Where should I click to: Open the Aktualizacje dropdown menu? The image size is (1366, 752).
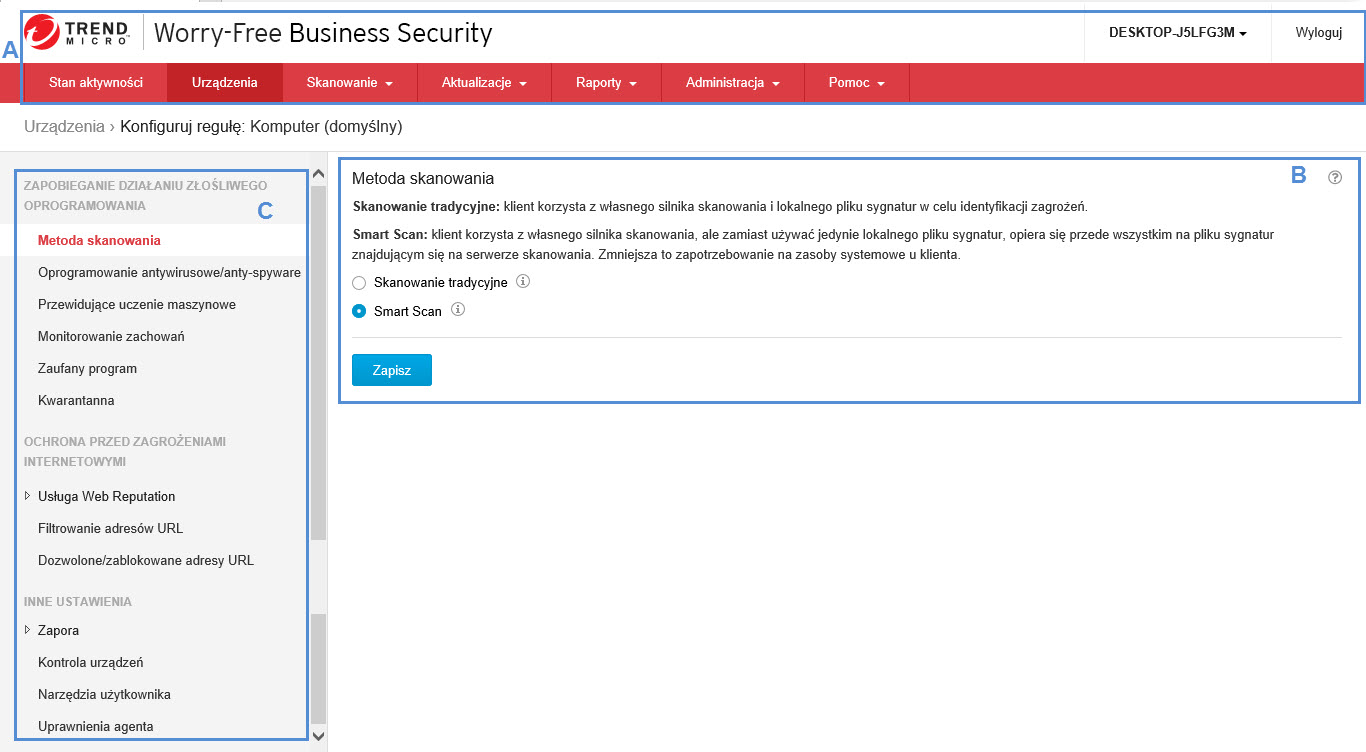tap(484, 83)
